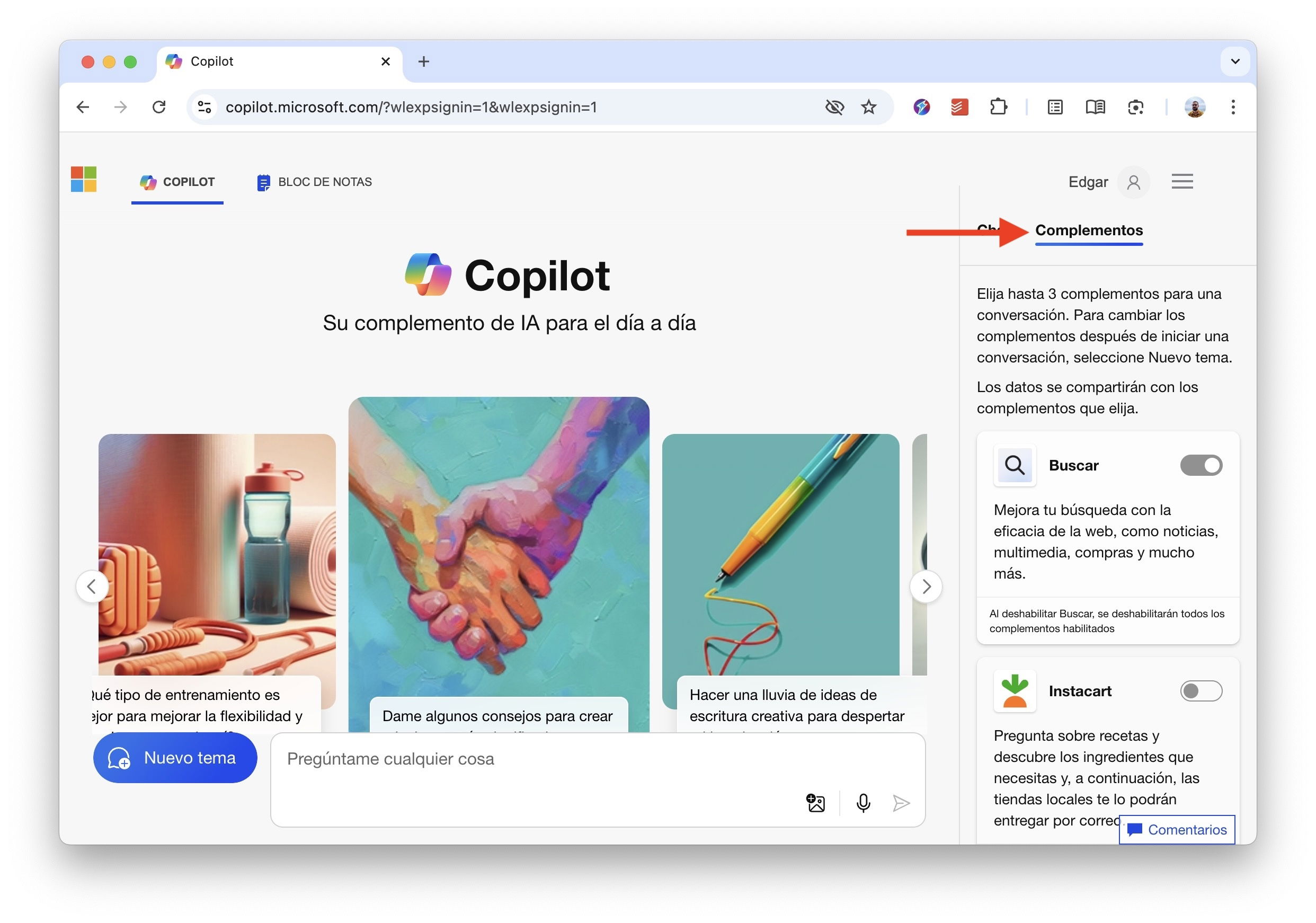This screenshot has width=1316, height=923.
Task: Toggle the Buscar plugin switch
Action: click(x=1201, y=466)
